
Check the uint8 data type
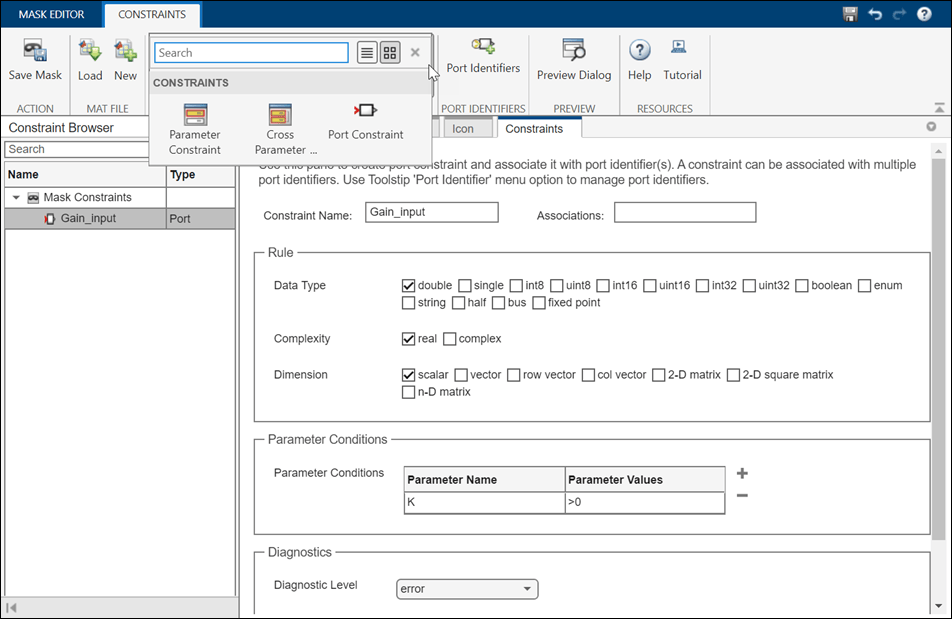[x=557, y=286]
